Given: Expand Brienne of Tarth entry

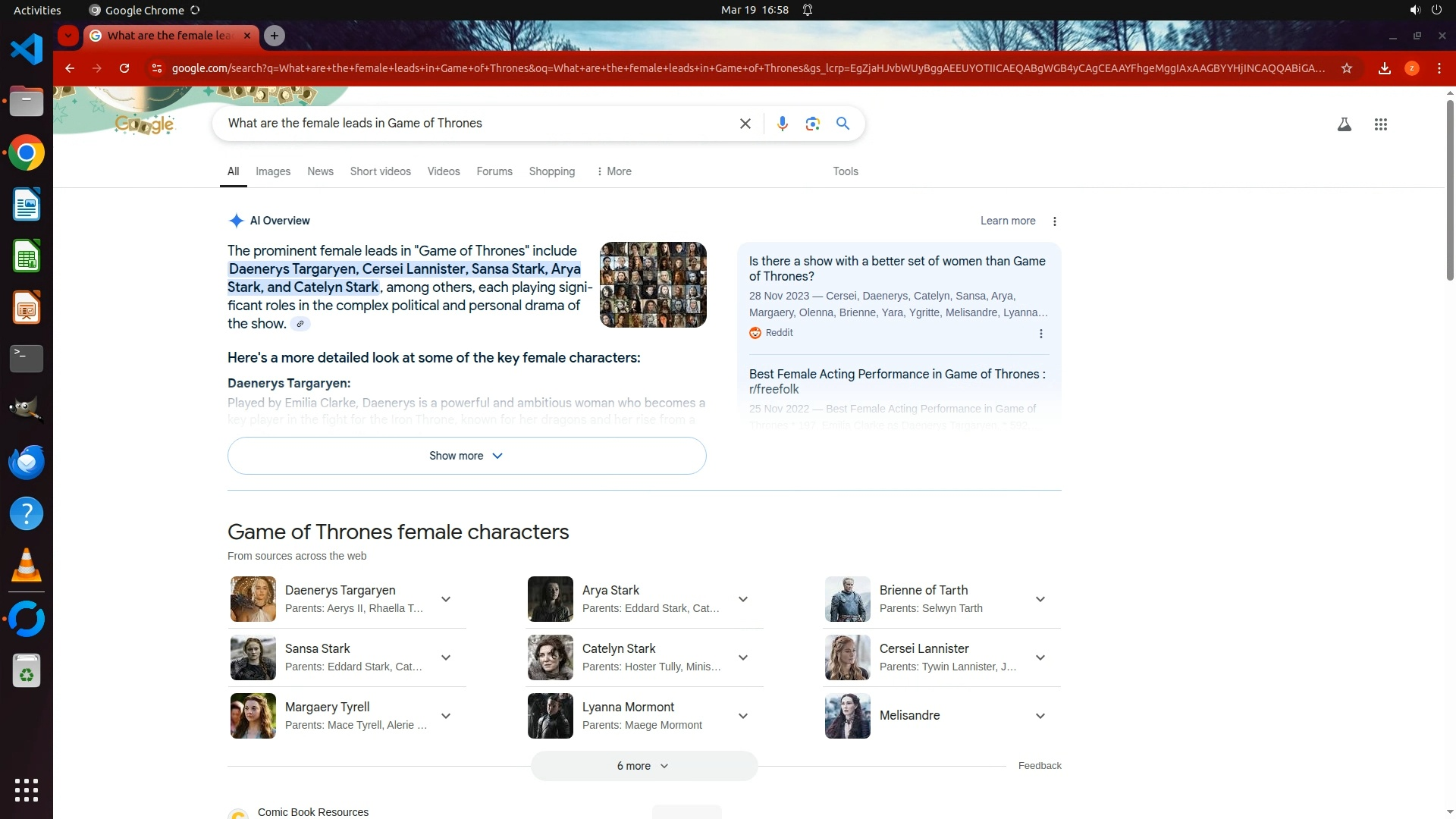Looking at the screenshot, I should pos(1040,599).
